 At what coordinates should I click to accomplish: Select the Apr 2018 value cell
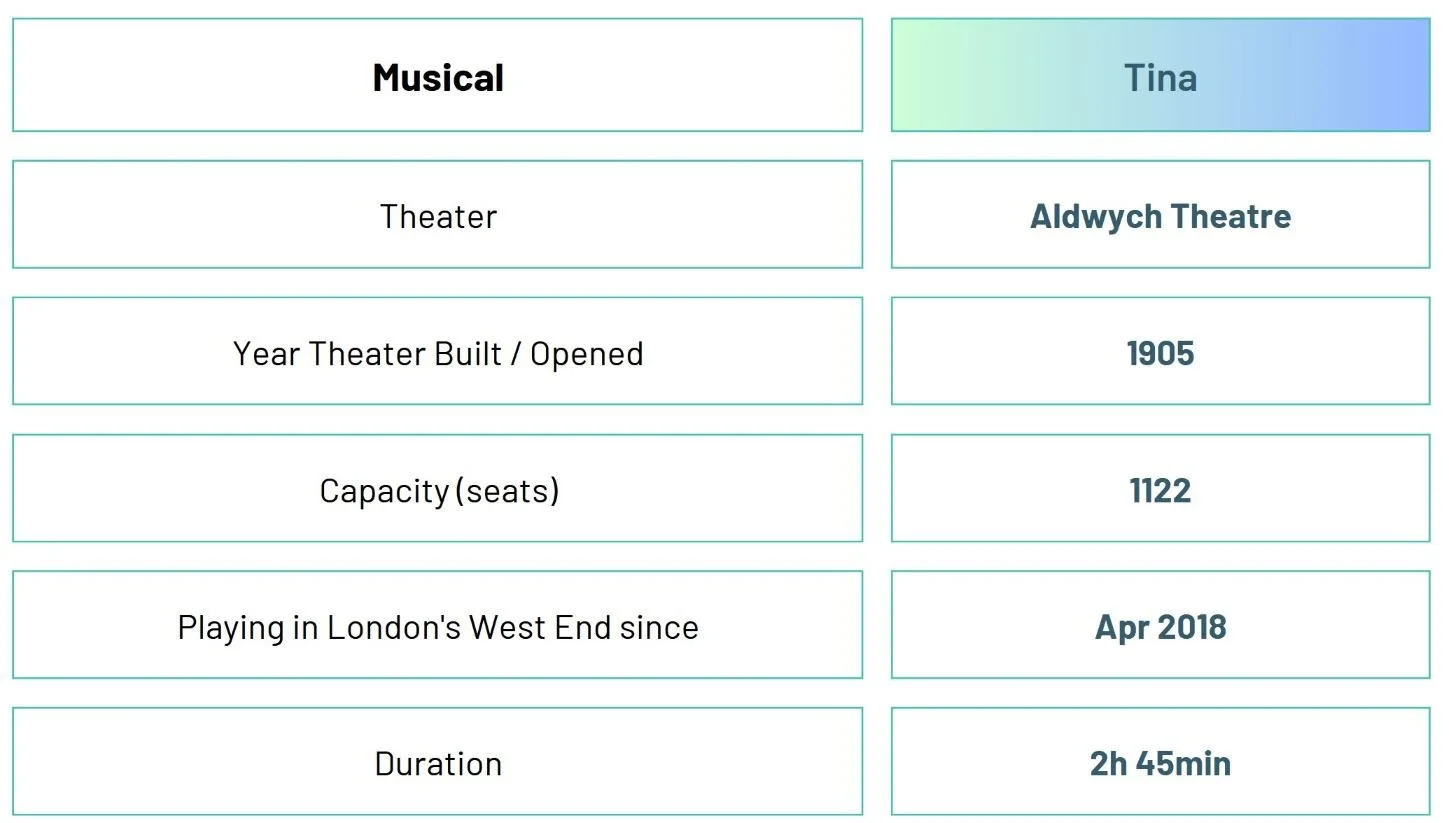(1160, 626)
